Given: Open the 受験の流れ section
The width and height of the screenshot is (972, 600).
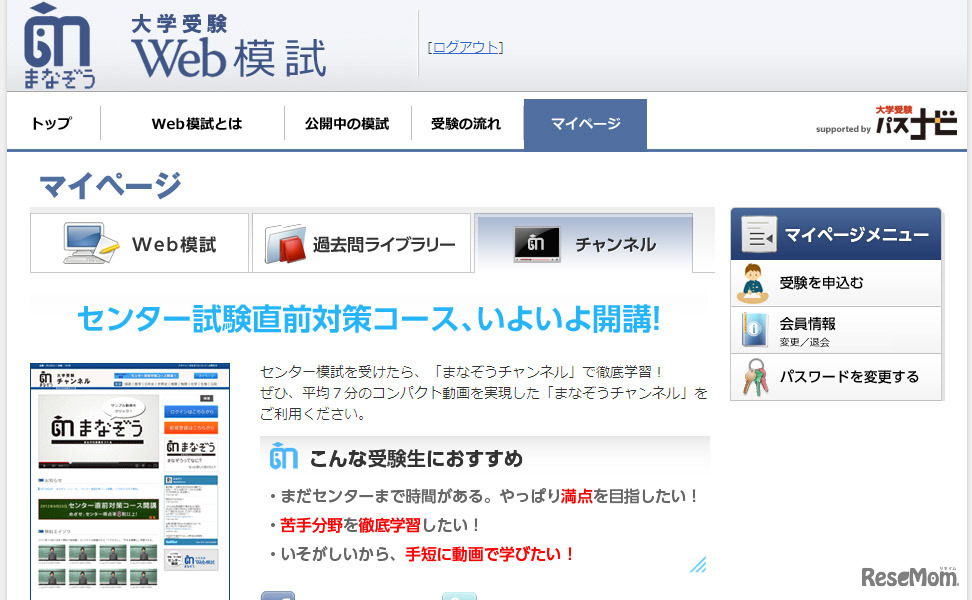Looking at the screenshot, I should tap(464, 123).
